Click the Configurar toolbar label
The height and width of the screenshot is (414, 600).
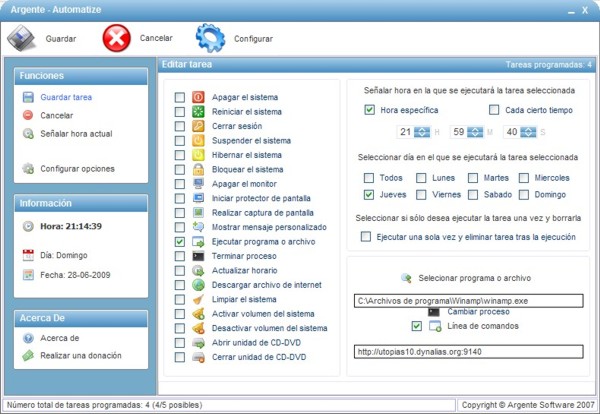pos(253,39)
